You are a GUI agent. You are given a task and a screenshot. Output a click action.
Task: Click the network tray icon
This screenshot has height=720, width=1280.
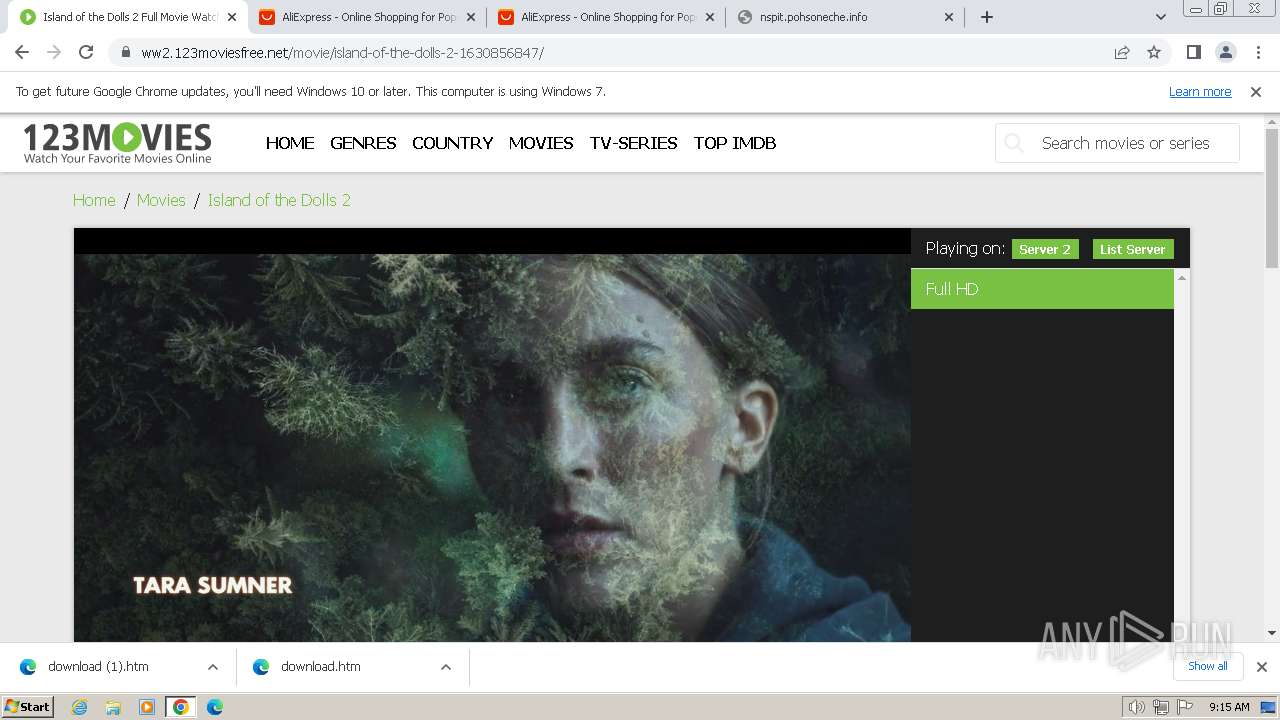coord(1161,707)
